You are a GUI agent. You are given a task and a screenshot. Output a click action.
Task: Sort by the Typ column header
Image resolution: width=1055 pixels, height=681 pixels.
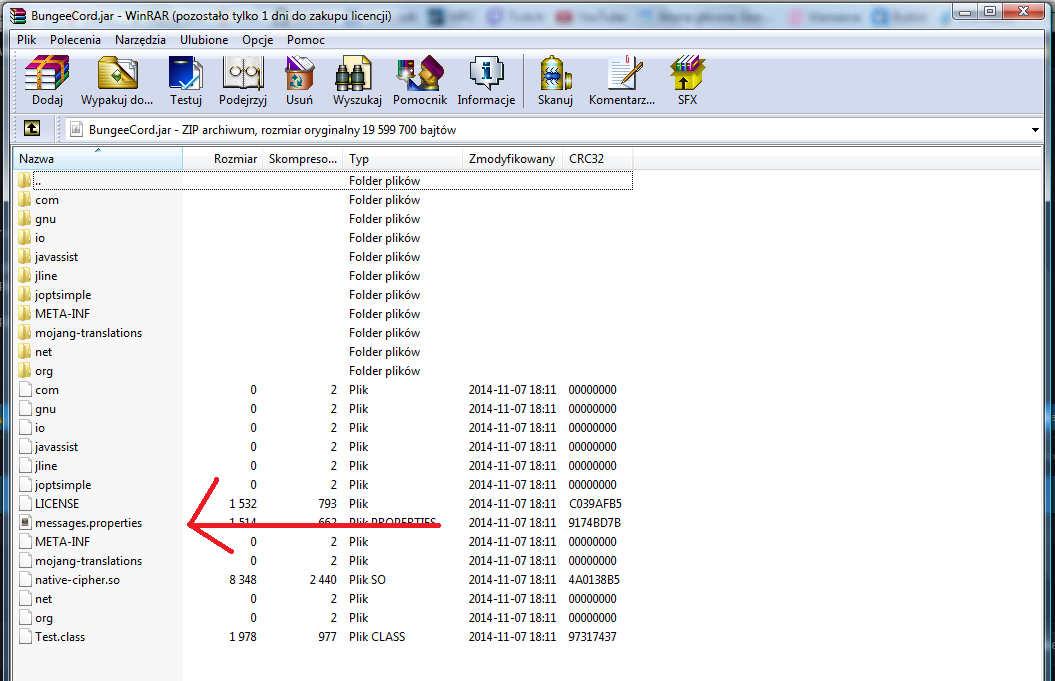(402, 159)
